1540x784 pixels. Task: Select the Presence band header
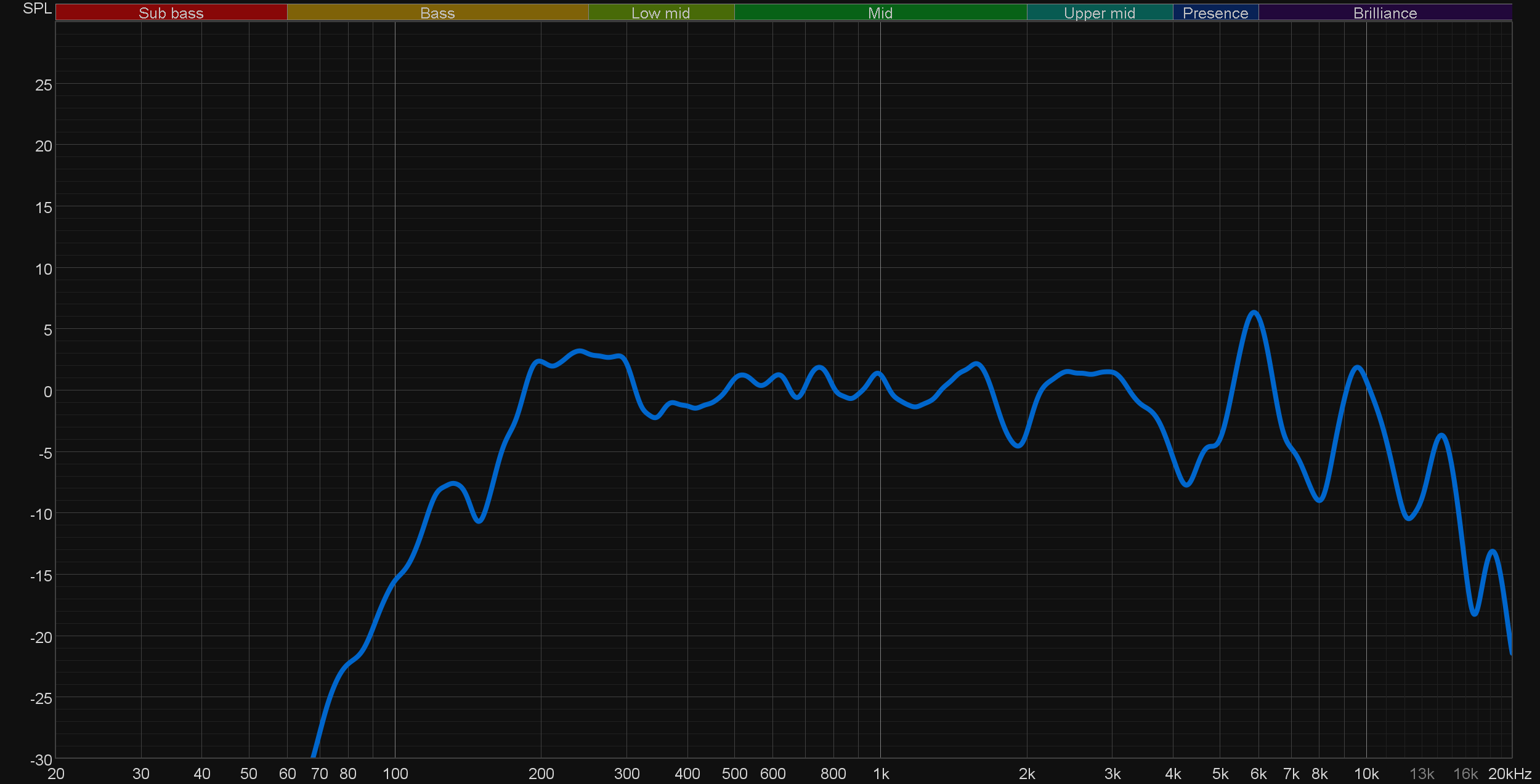click(1215, 13)
